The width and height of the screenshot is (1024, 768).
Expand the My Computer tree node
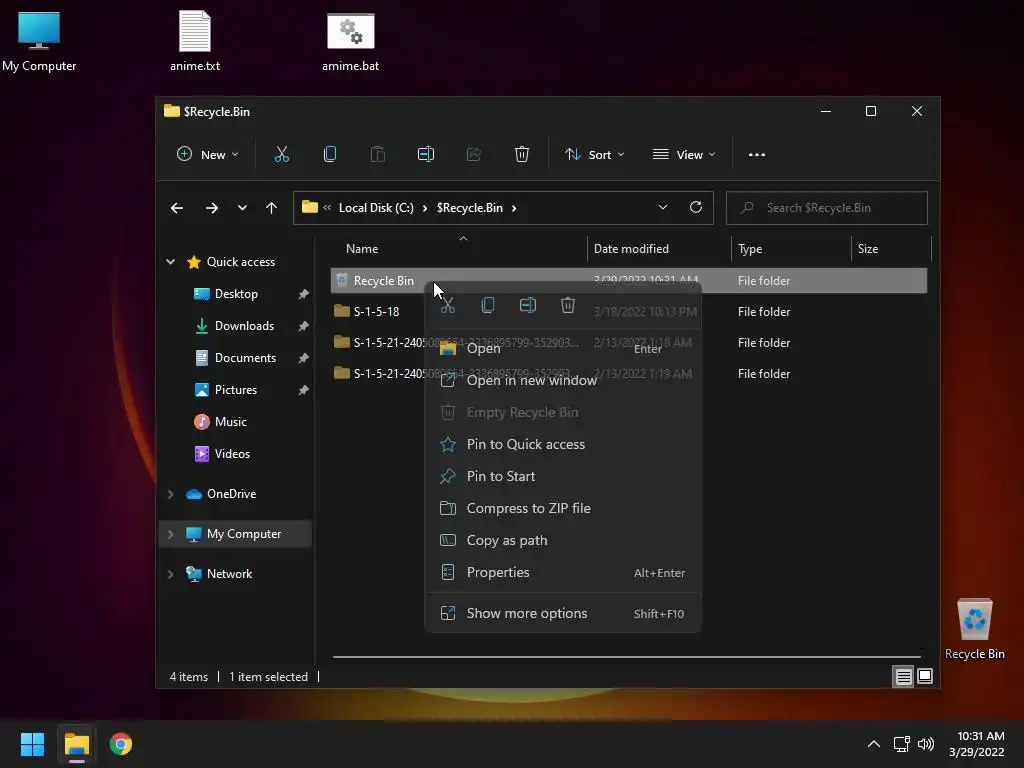coord(170,534)
